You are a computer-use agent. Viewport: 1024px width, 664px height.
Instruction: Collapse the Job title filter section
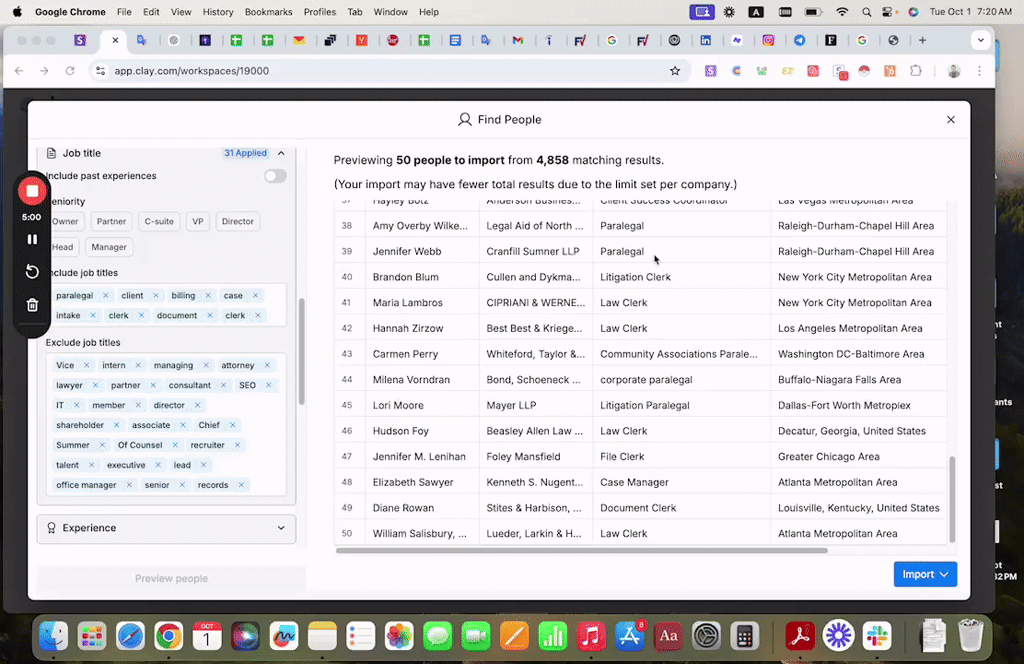point(281,153)
